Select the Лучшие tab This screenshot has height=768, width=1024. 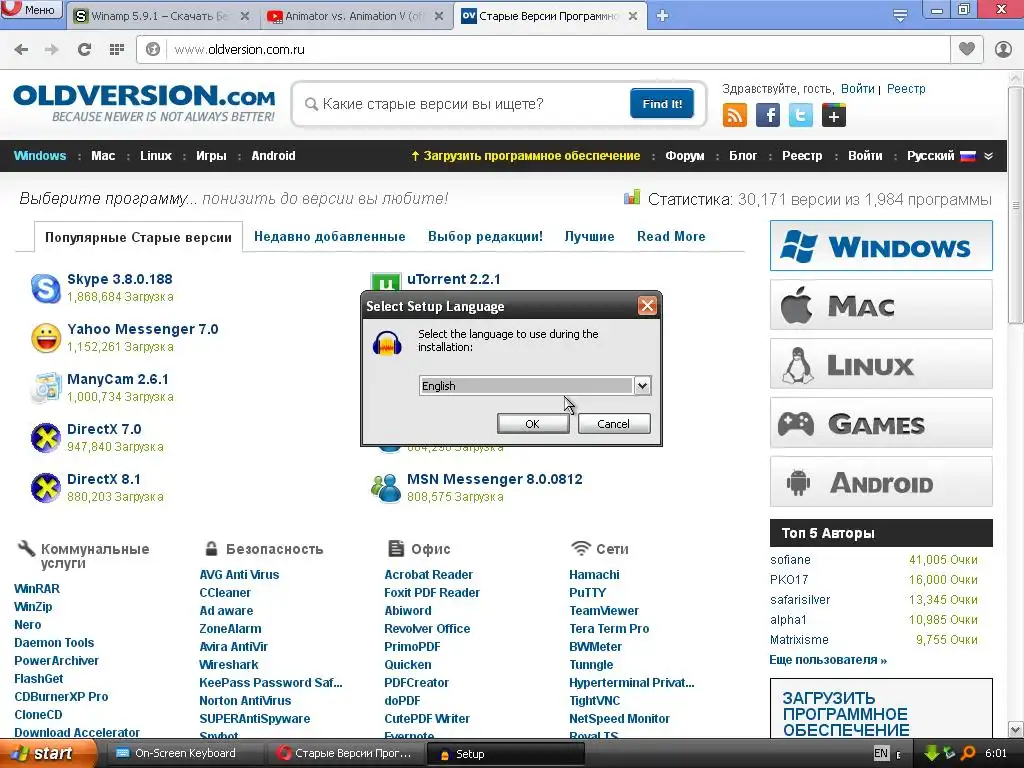[589, 236]
